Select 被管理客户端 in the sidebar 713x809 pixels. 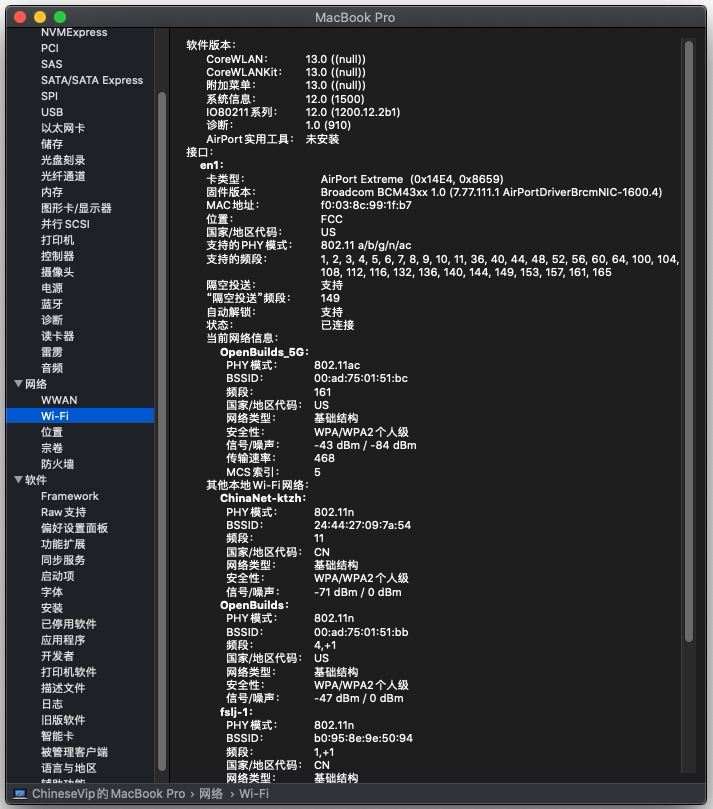click(x=74, y=752)
